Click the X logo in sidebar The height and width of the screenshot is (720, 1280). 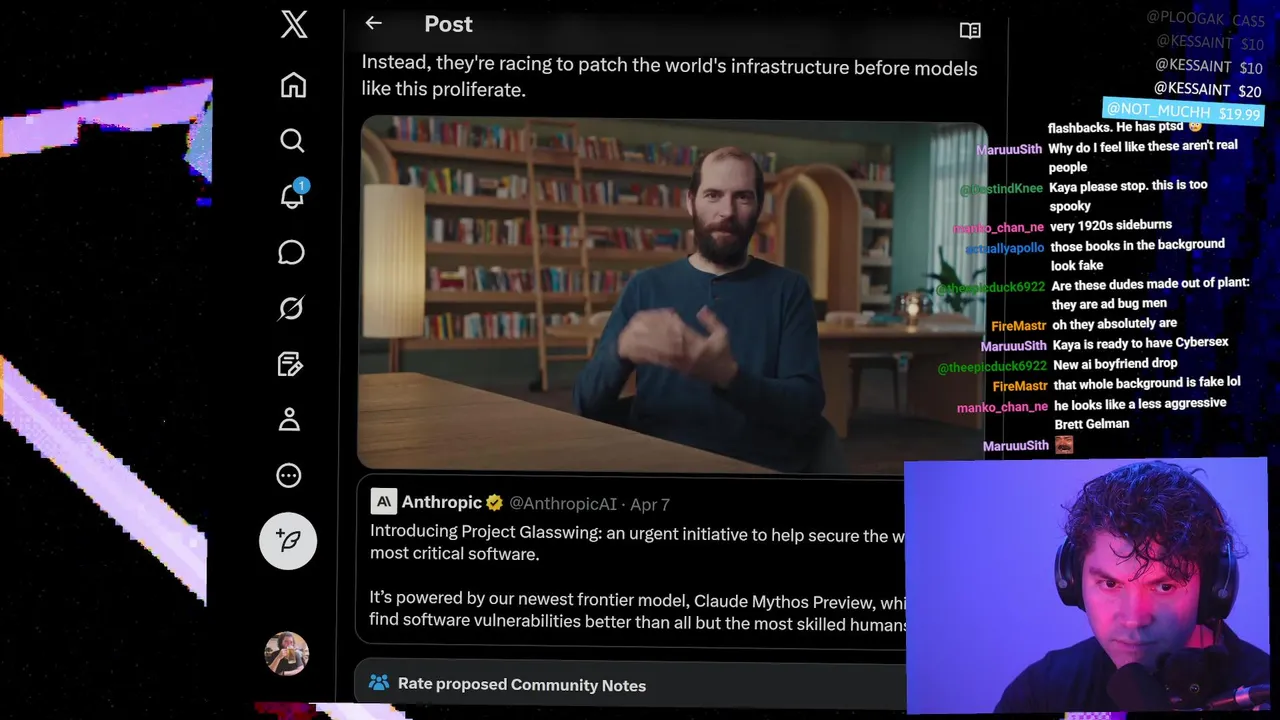294,24
